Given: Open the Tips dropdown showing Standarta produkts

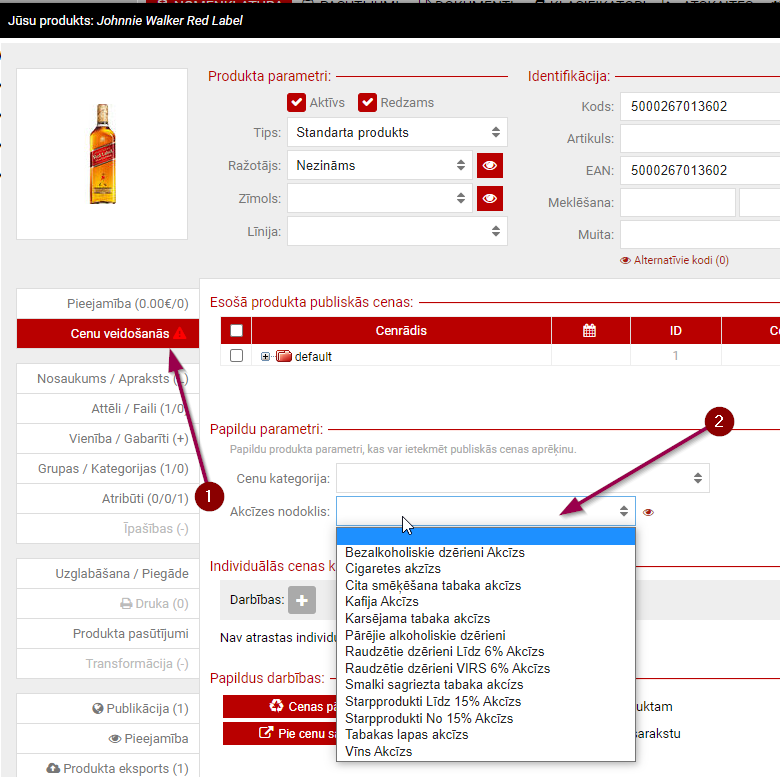Looking at the screenshot, I should tap(397, 132).
